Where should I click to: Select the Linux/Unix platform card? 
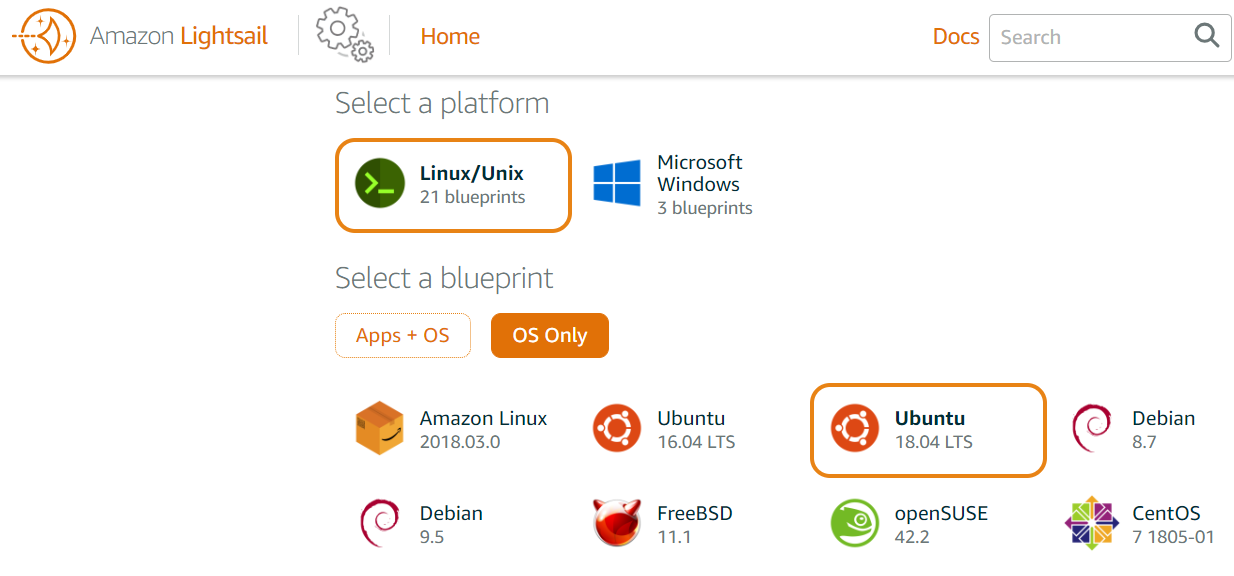point(453,185)
